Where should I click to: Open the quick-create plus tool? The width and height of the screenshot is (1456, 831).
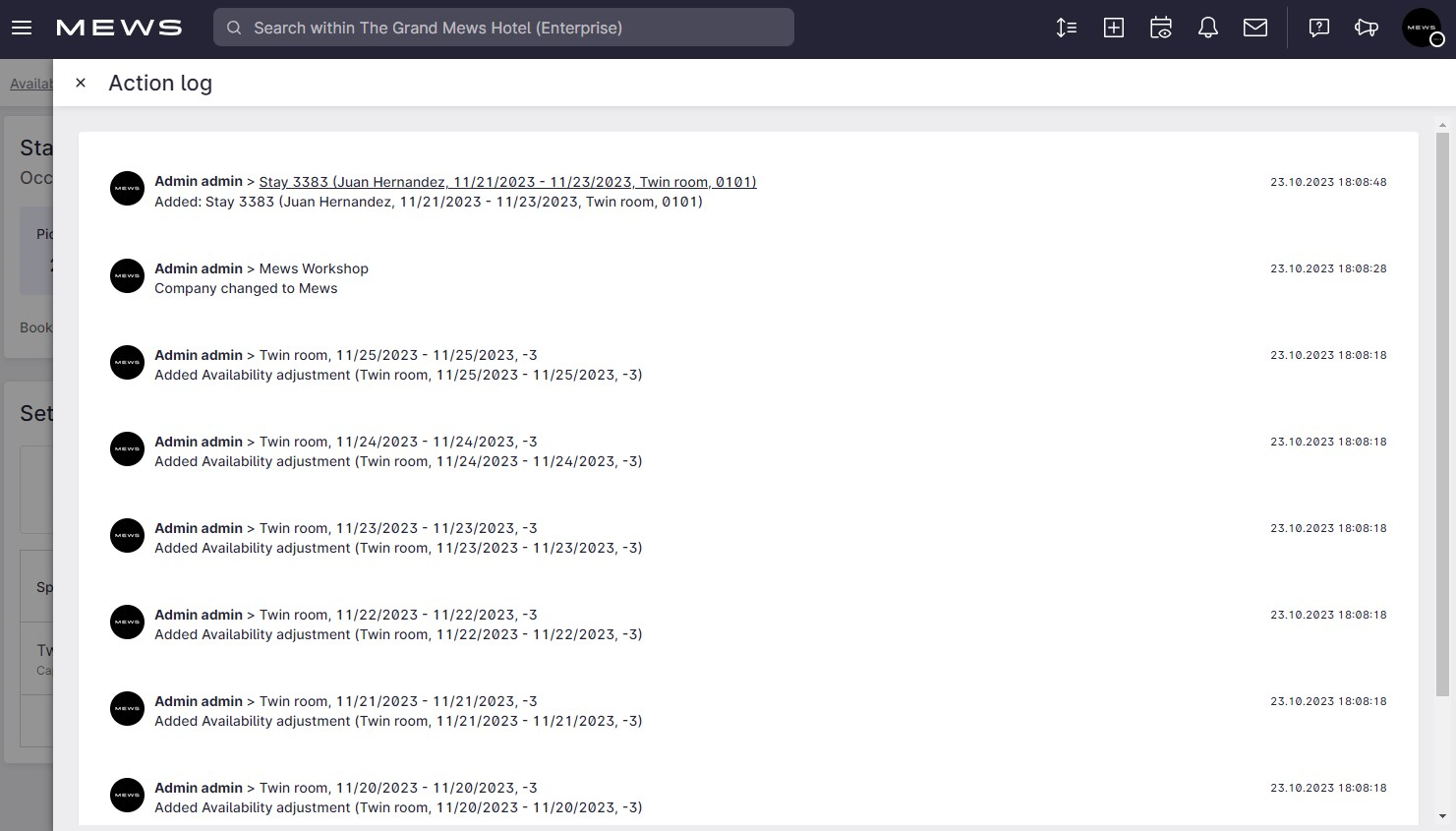click(x=1113, y=28)
